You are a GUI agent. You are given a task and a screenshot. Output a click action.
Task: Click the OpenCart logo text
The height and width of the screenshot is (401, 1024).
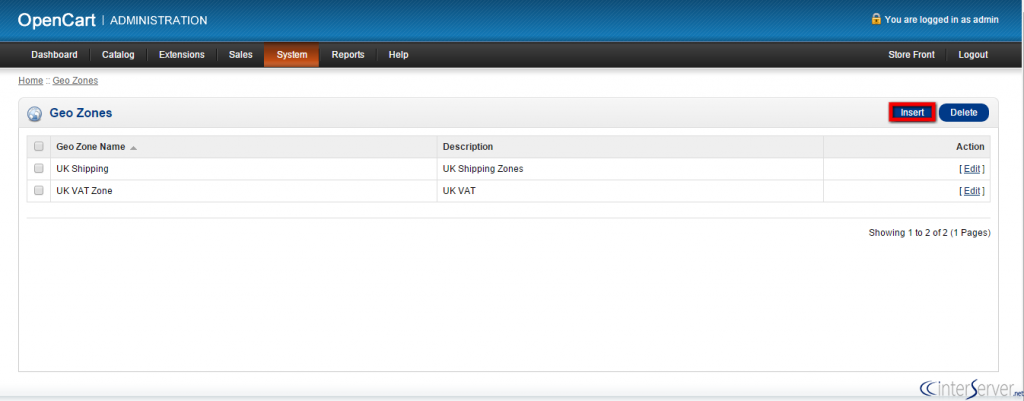coord(57,20)
